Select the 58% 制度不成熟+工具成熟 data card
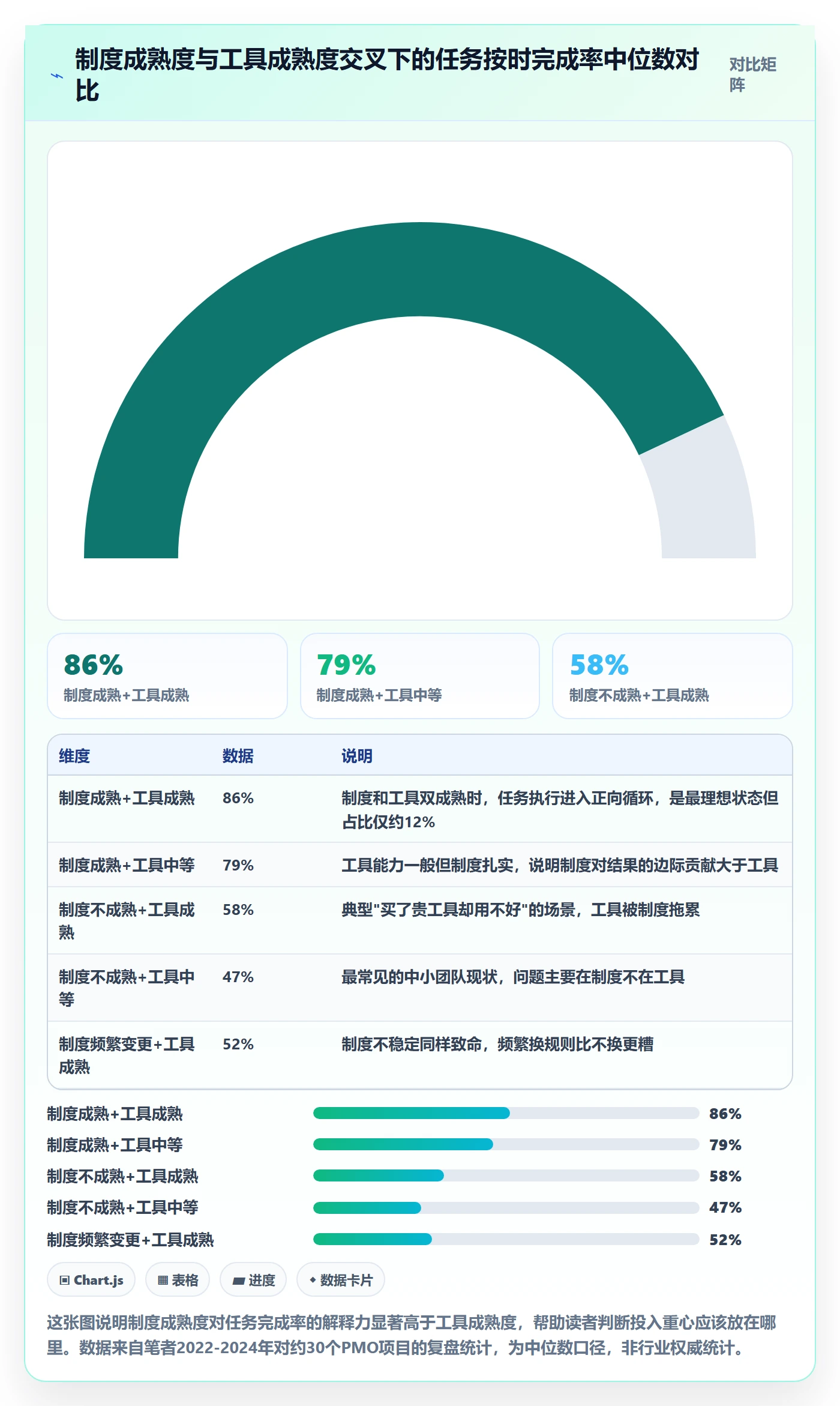Screen dimensions: 840x1406 (x=673, y=676)
